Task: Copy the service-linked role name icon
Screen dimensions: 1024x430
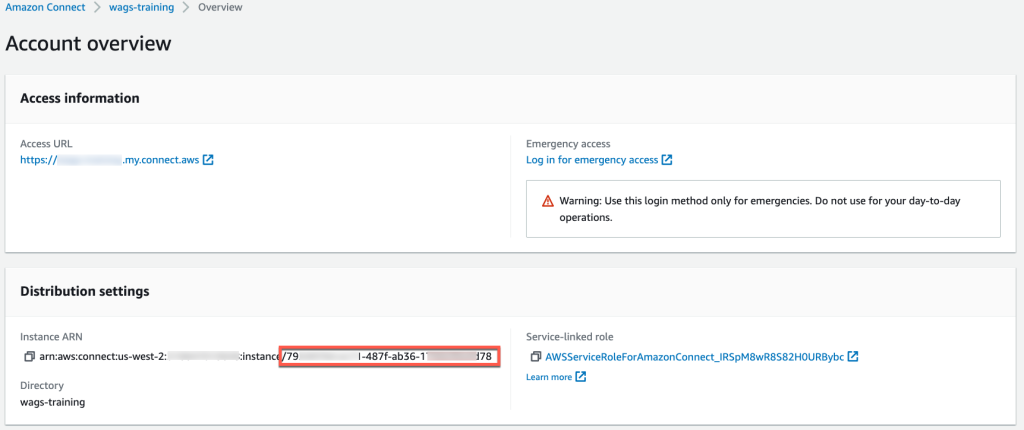Action: 536,357
